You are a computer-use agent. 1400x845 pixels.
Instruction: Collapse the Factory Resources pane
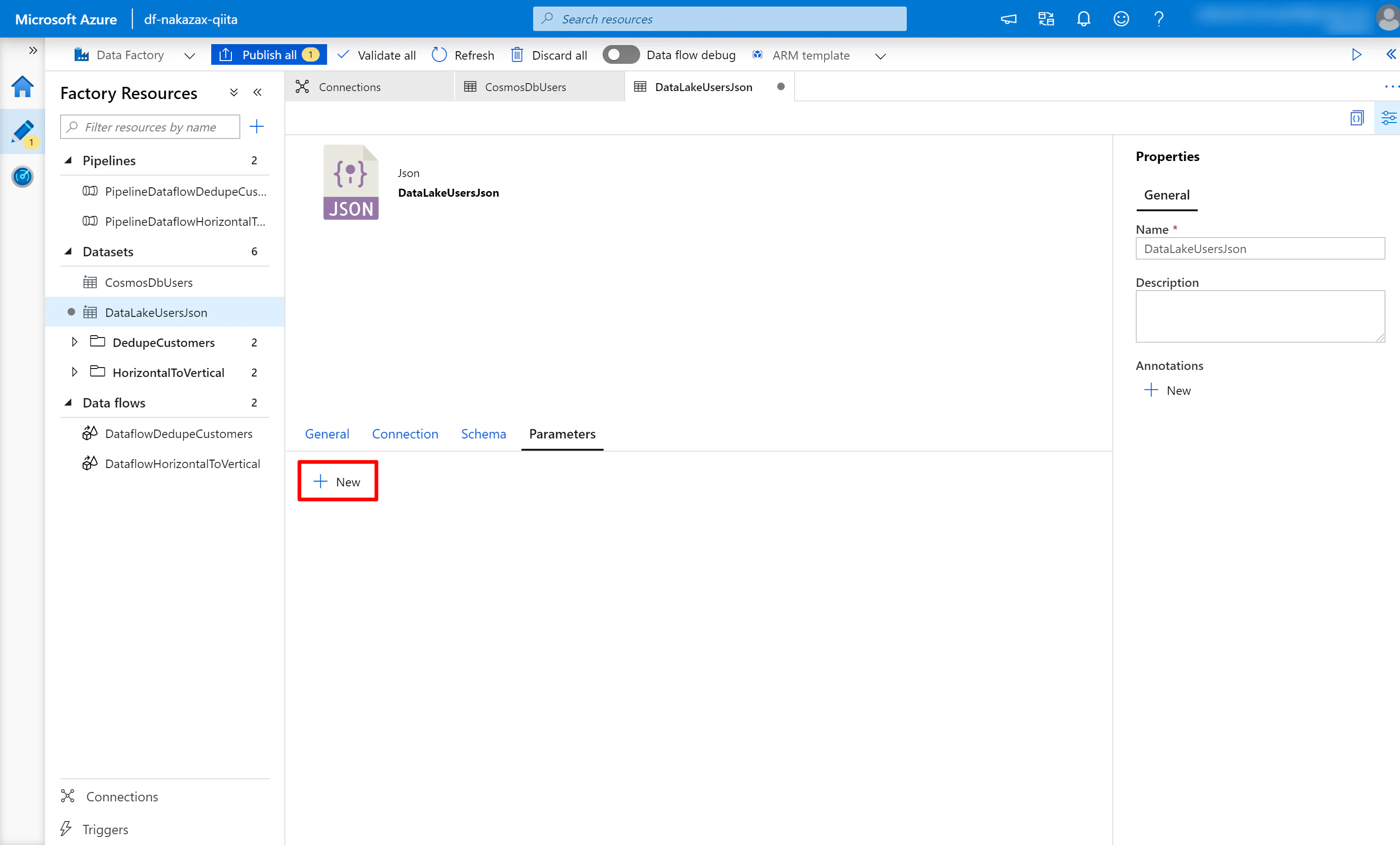[257, 92]
